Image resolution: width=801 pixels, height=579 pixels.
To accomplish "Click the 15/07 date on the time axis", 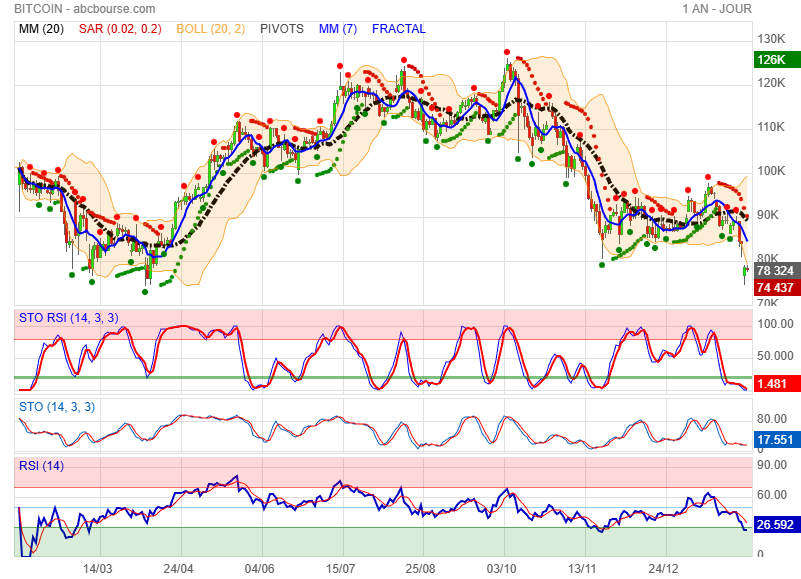I will pyautogui.click(x=341, y=568).
